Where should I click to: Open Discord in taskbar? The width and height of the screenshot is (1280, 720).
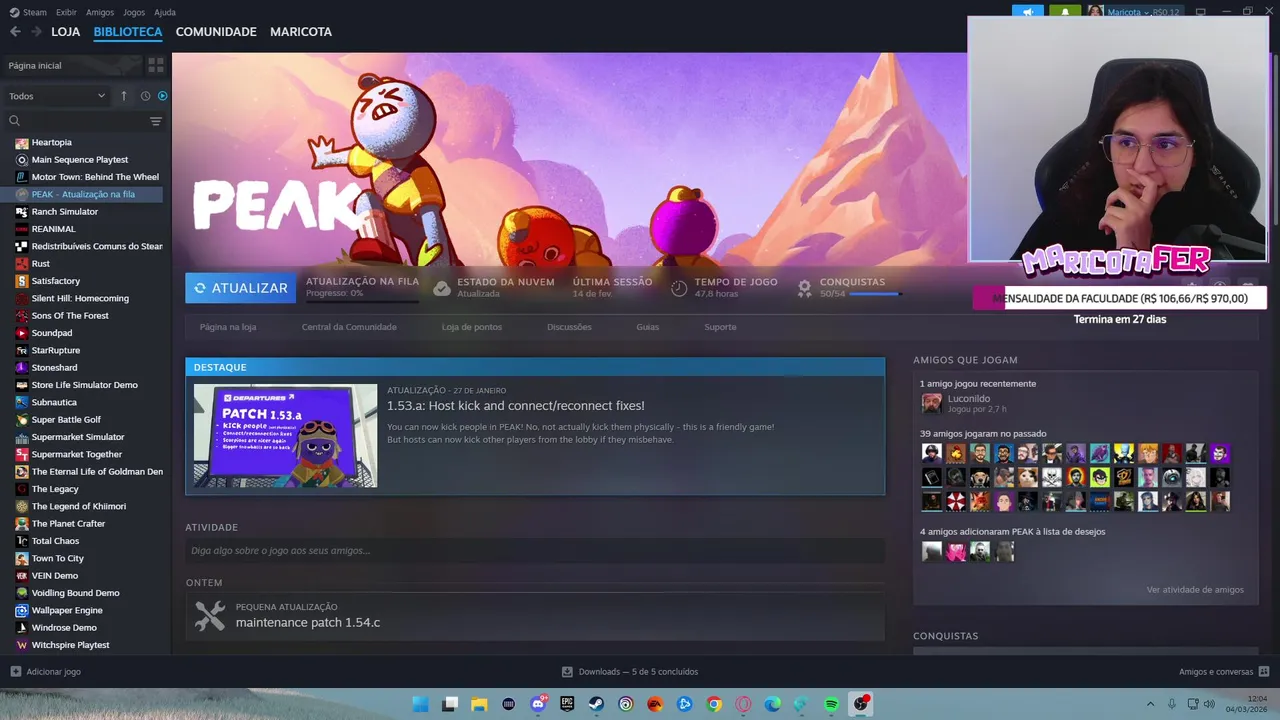tap(538, 704)
